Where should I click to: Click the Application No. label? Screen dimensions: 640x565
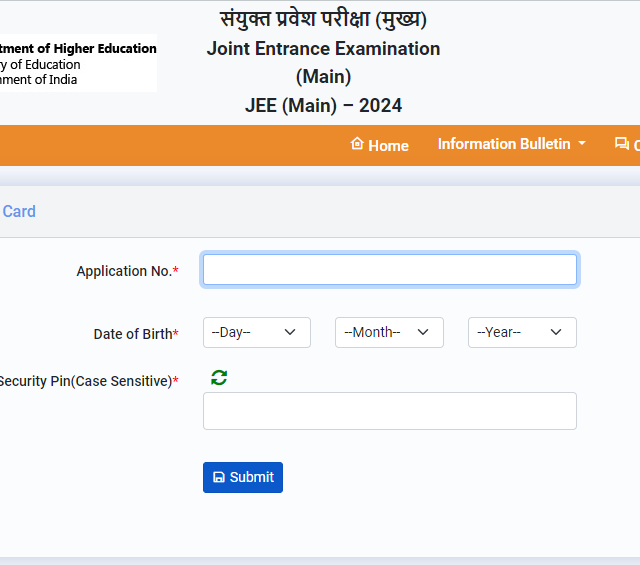click(125, 271)
